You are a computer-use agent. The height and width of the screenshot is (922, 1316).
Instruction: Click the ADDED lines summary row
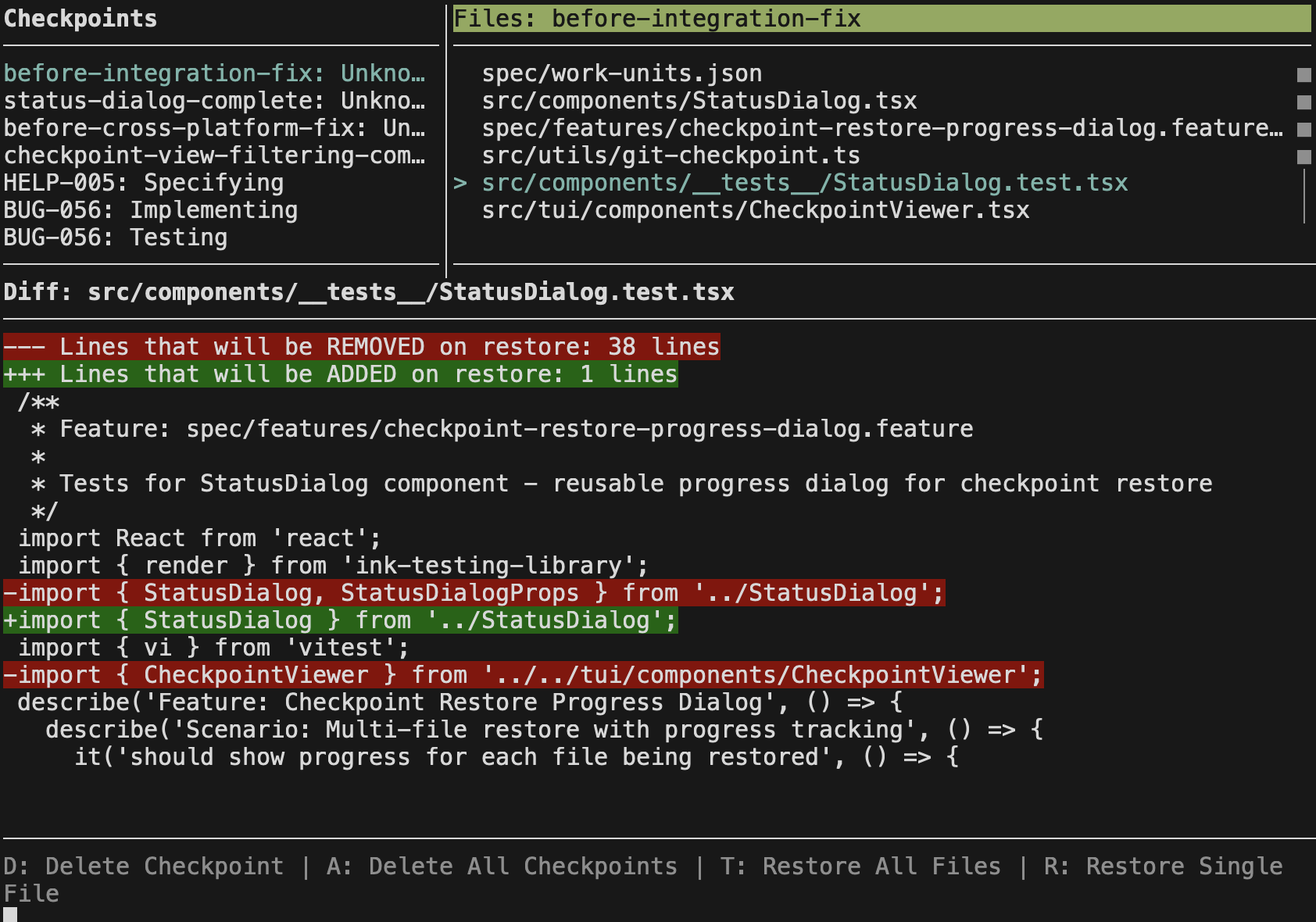(341, 374)
